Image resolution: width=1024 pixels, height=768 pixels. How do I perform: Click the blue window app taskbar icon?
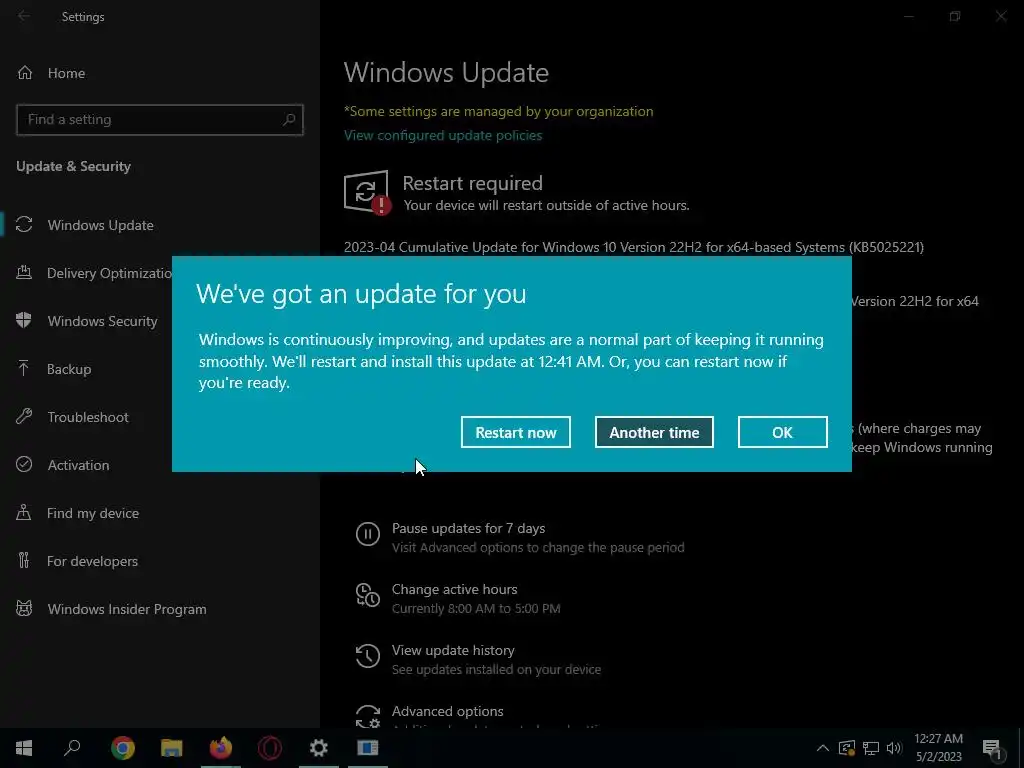tap(368, 748)
